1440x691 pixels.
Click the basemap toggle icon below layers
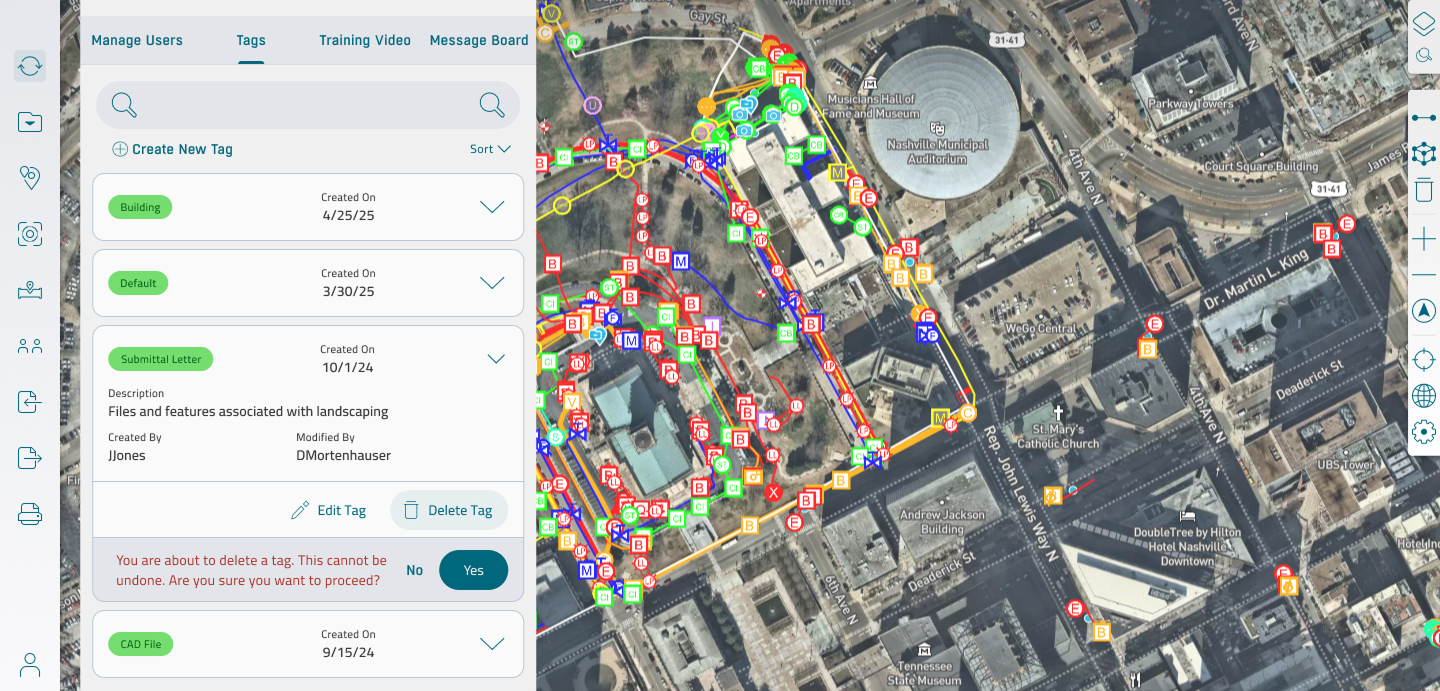pyautogui.click(x=1424, y=55)
